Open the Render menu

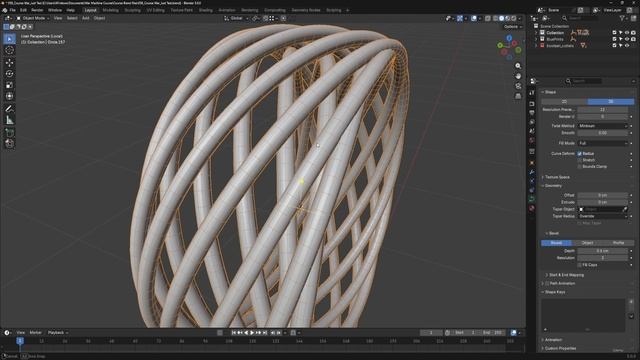[37, 10]
